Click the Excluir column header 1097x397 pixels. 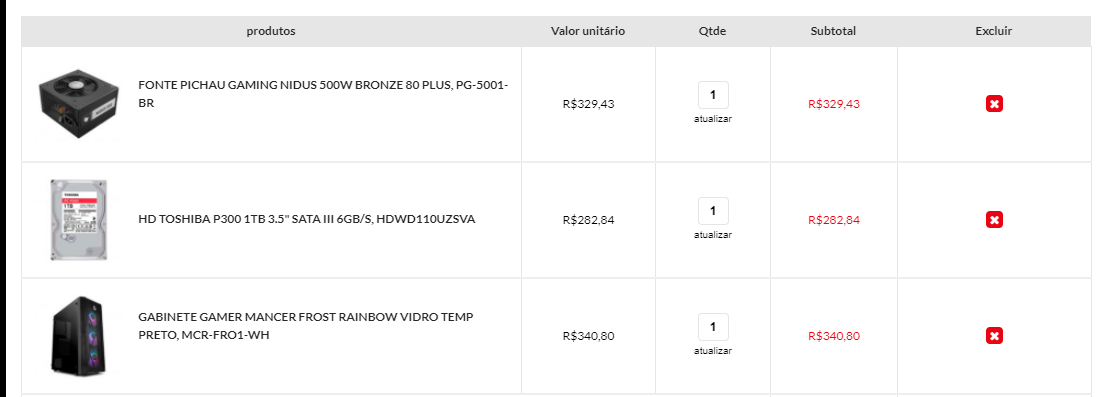tap(993, 31)
